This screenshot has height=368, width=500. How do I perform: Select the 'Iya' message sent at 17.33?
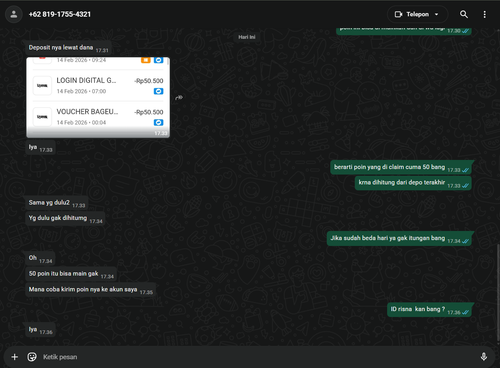click(x=40, y=148)
